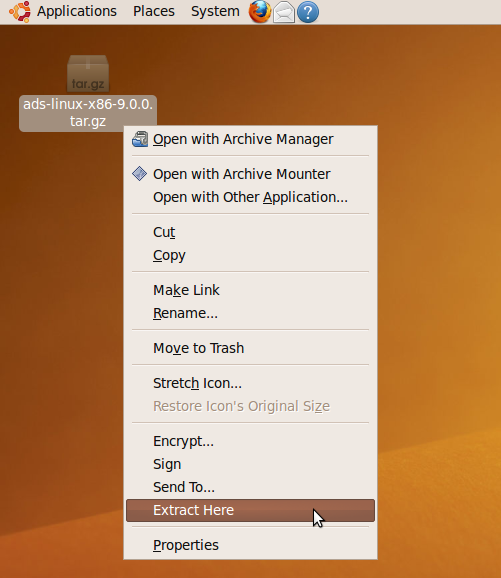Choose Open with Archive Manager
Image resolution: width=501 pixels, height=578 pixels.
pyautogui.click(x=250, y=139)
